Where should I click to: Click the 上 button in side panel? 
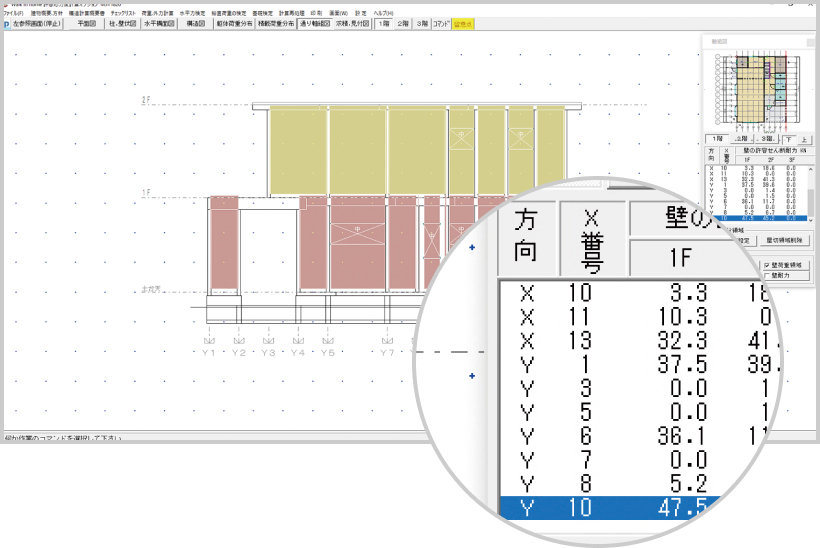[x=804, y=140]
